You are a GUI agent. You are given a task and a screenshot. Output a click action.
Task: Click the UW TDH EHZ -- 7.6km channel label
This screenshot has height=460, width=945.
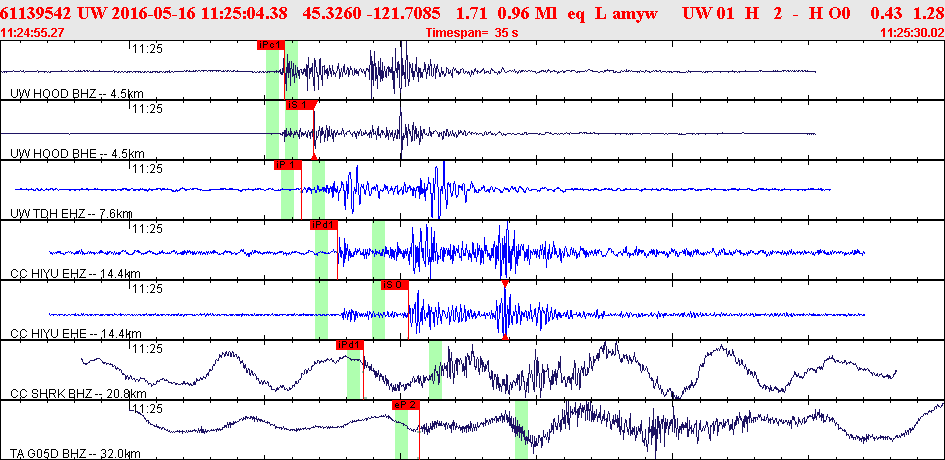[72, 213]
